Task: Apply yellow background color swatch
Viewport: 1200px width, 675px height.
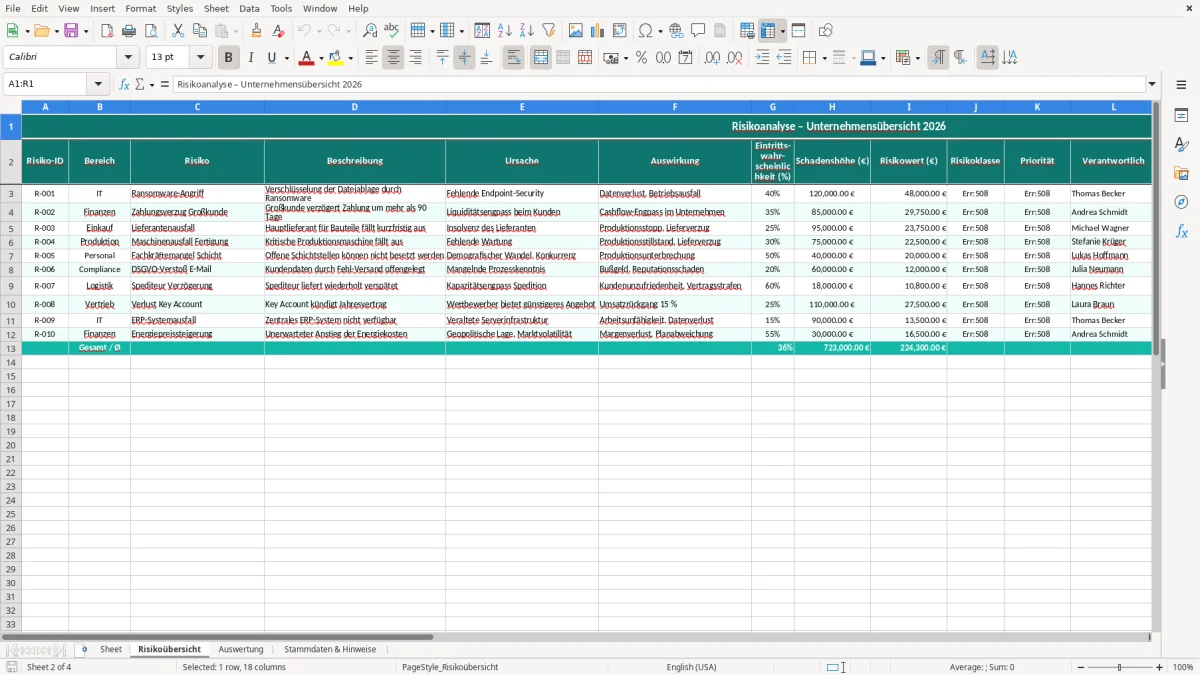Action: [336, 58]
